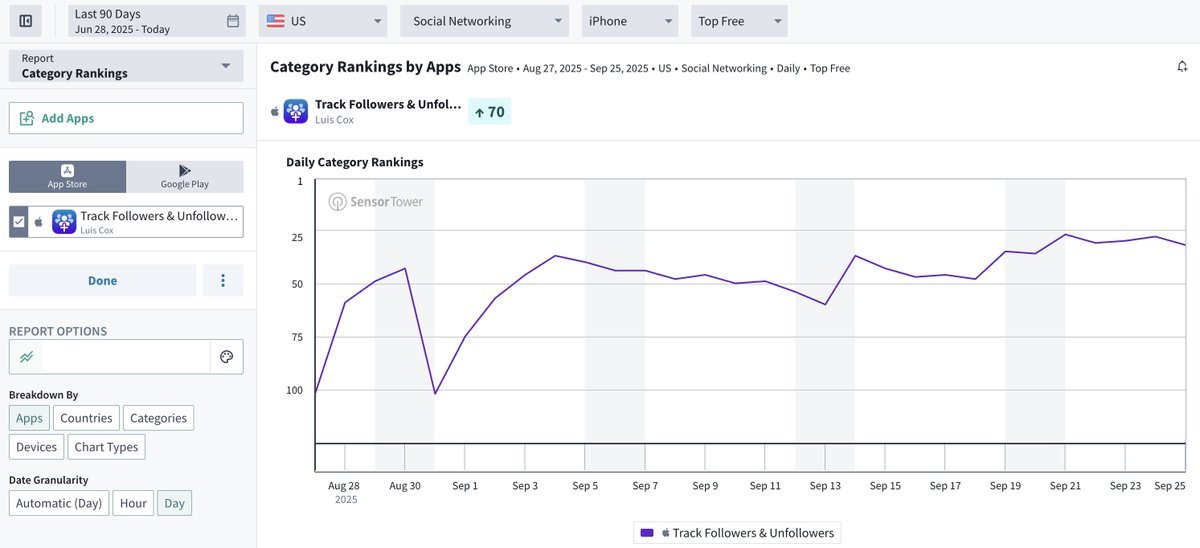Set date granularity to Hour
This screenshot has width=1200, height=548.
pos(133,503)
